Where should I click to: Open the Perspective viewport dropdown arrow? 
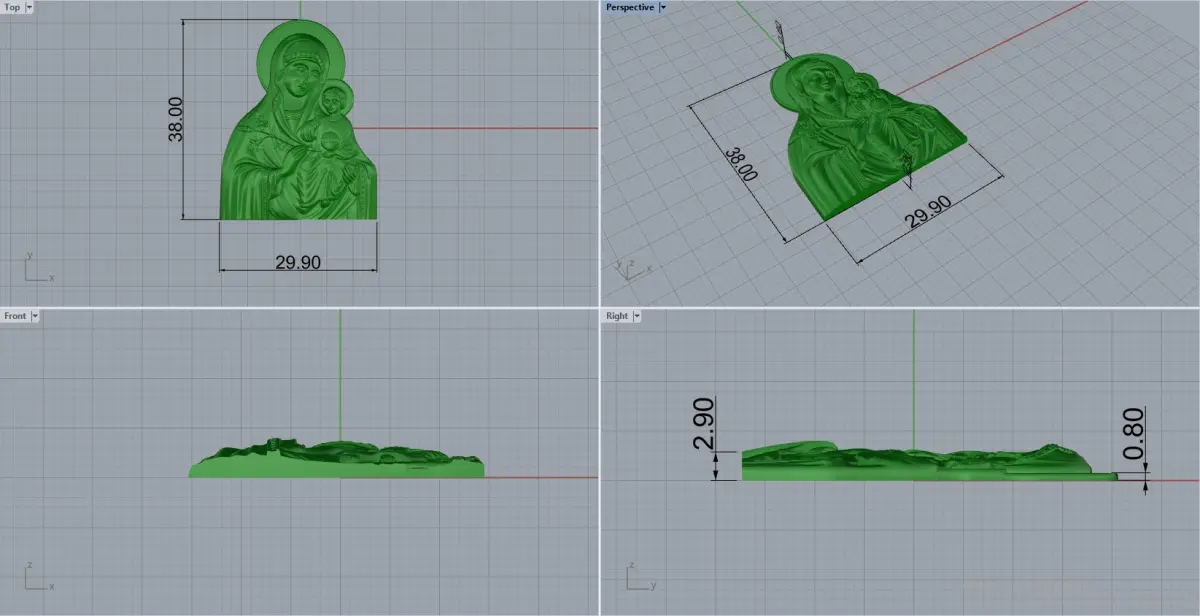[662, 7]
